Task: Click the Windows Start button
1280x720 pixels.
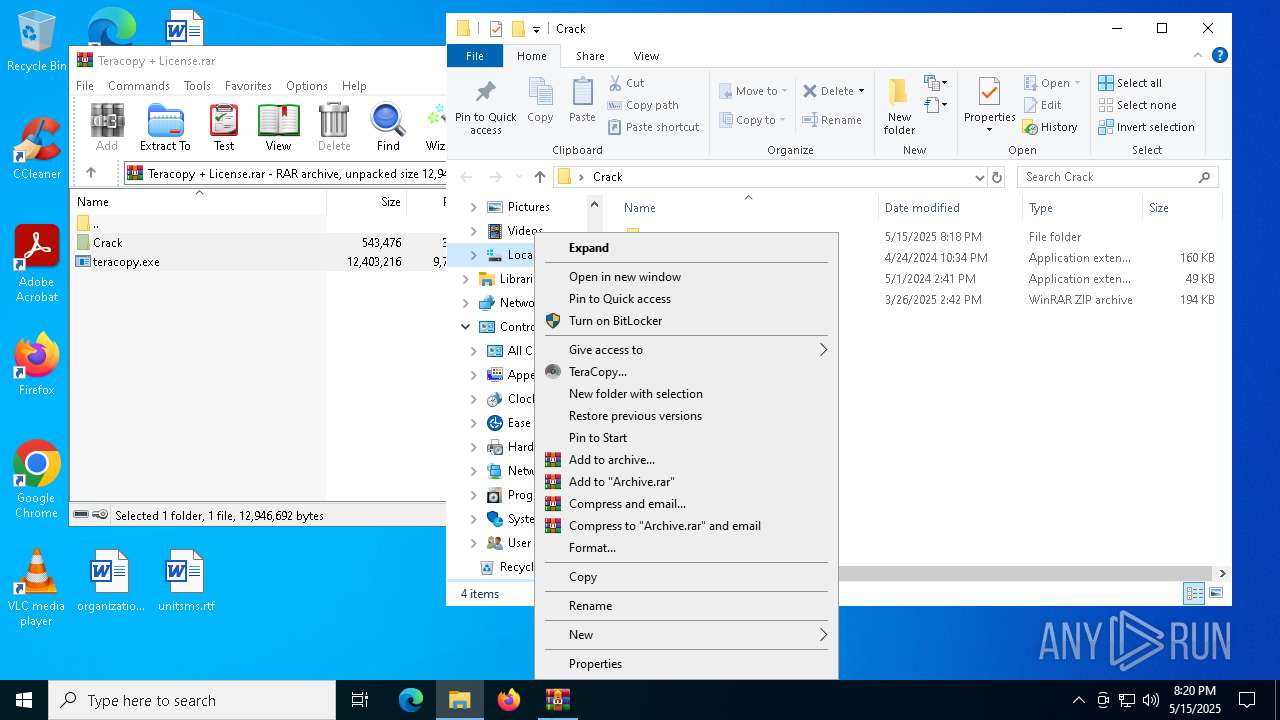Action: click(24, 700)
